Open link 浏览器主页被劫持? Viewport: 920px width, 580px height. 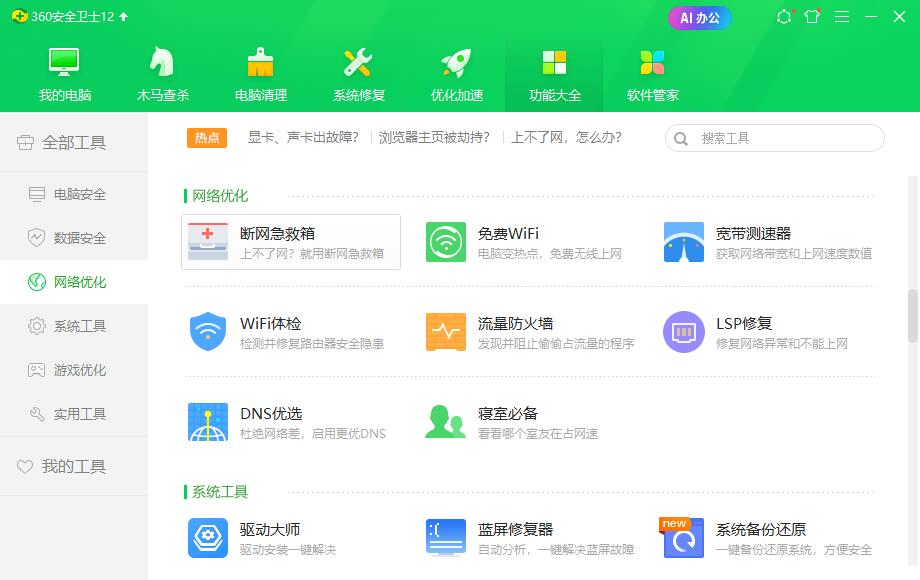pyautogui.click(x=434, y=138)
